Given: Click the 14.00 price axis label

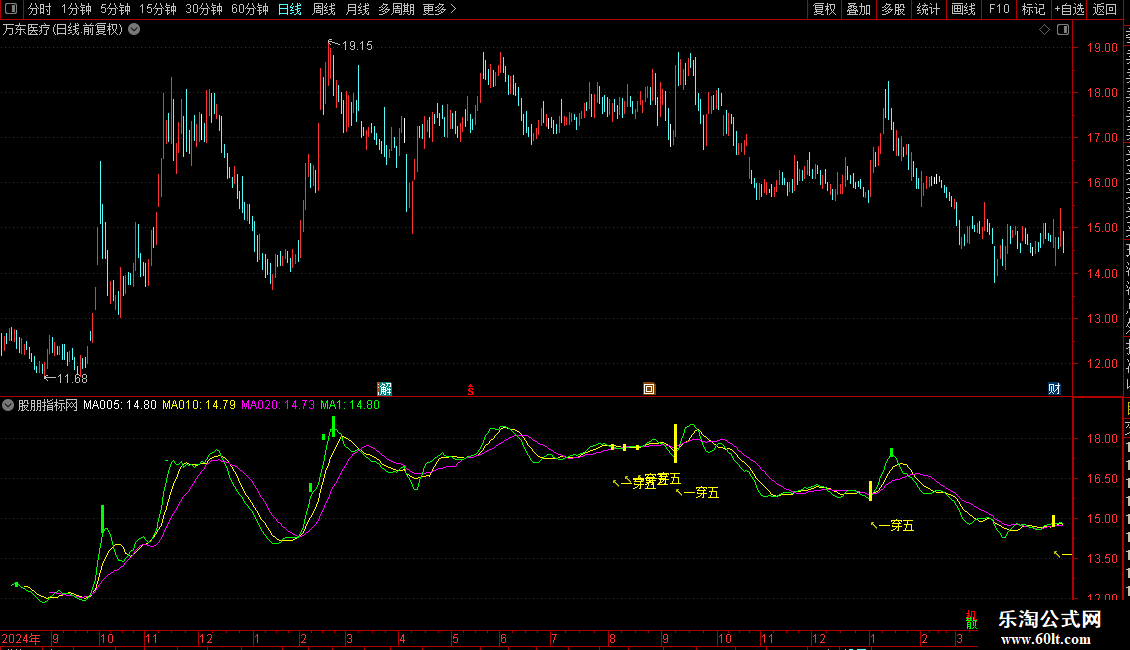Looking at the screenshot, I should [1102, 274].
